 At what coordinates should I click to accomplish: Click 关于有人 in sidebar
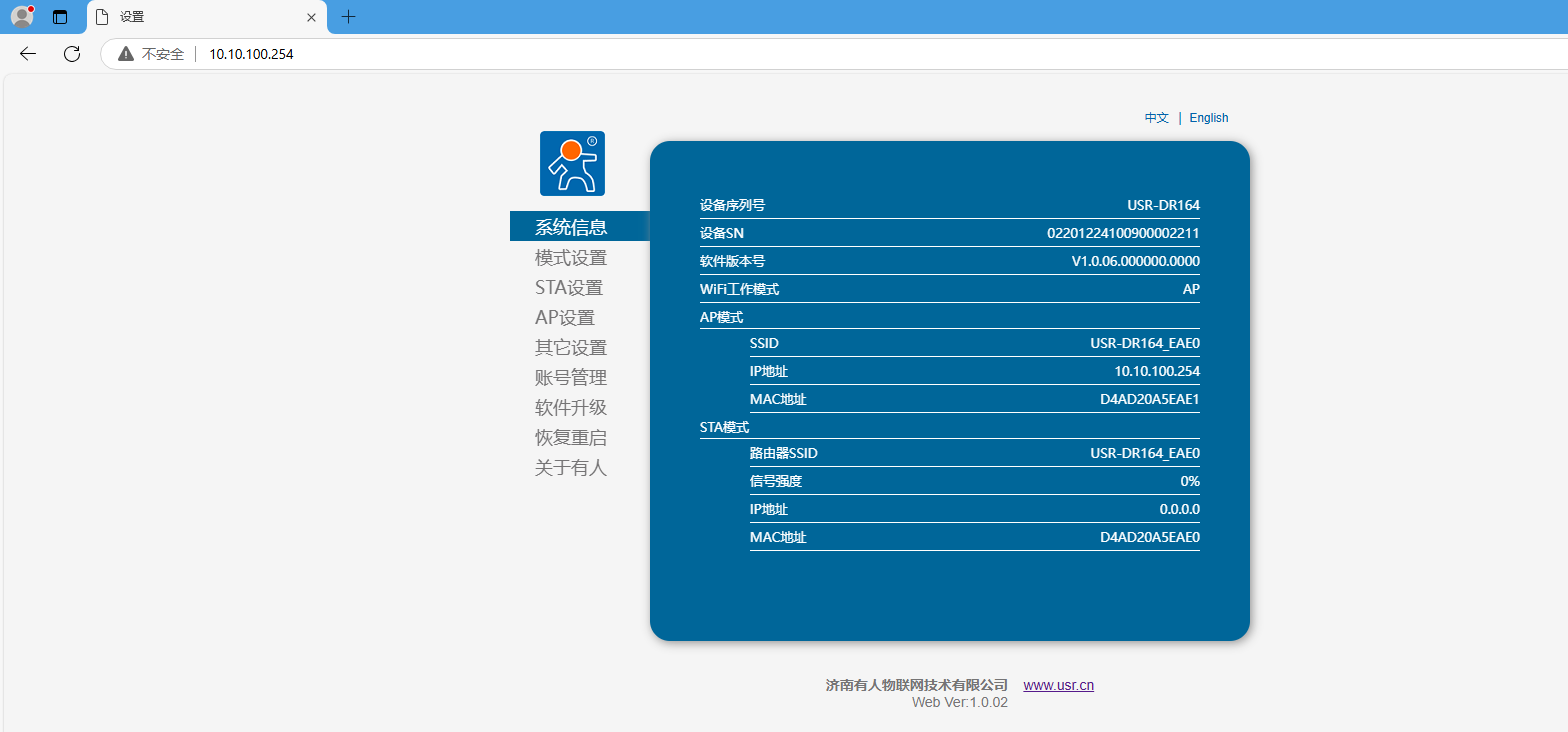pos(571,468)
